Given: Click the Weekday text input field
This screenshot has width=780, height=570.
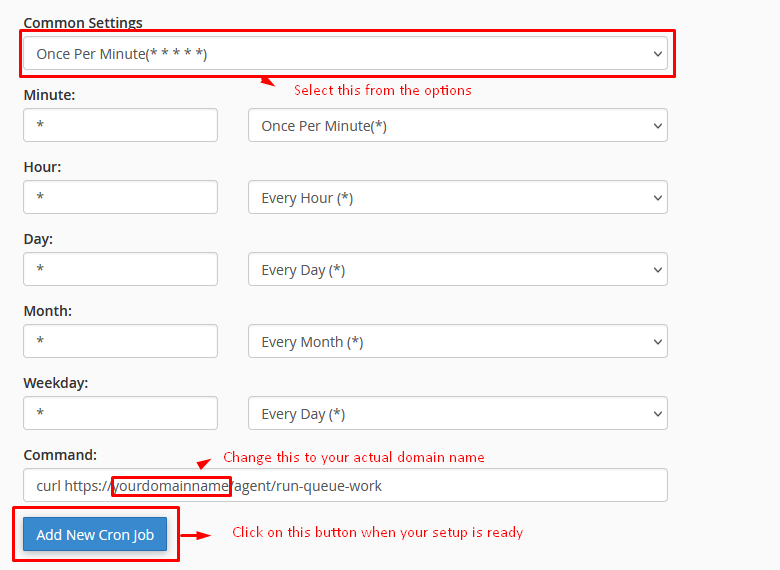Looking at the screenshot, I should 120,413.
